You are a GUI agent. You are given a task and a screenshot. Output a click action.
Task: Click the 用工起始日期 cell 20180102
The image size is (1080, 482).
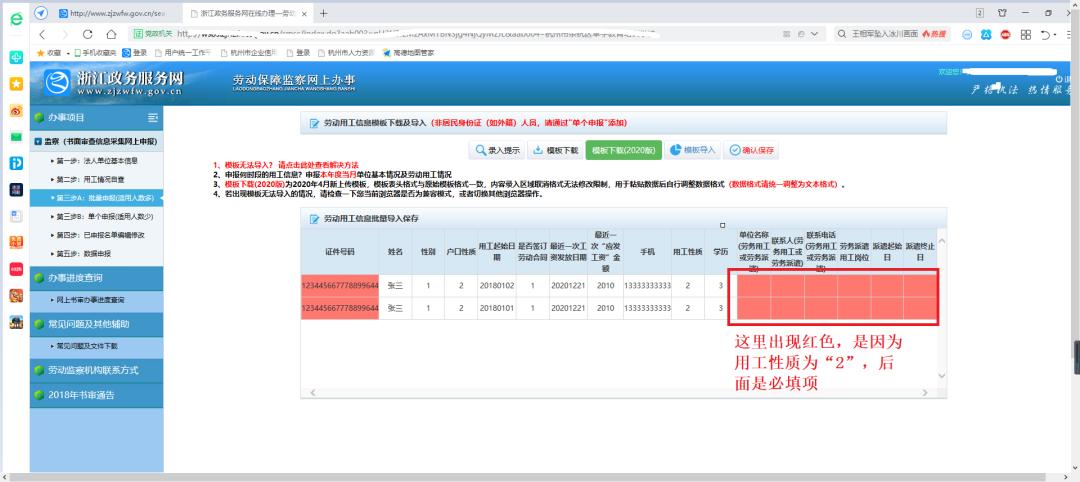(x=497, y=286)
